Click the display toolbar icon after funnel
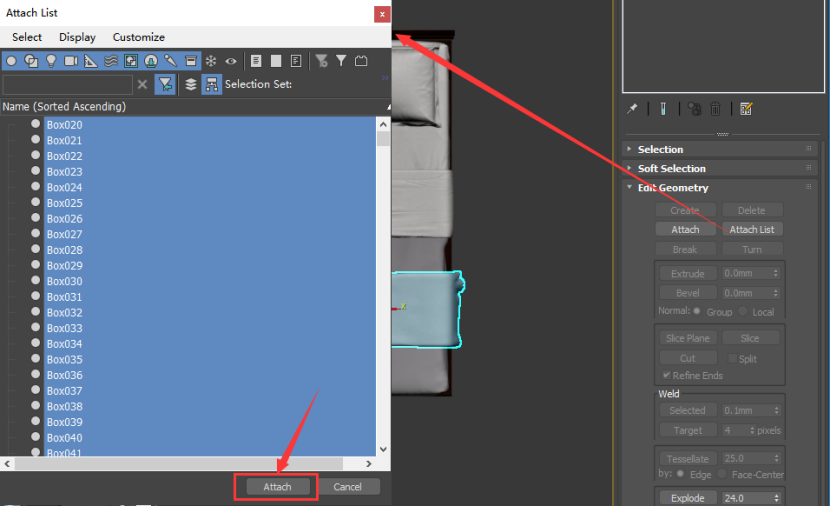The height and width of the screenshot is (506, 831). (361, 61)
